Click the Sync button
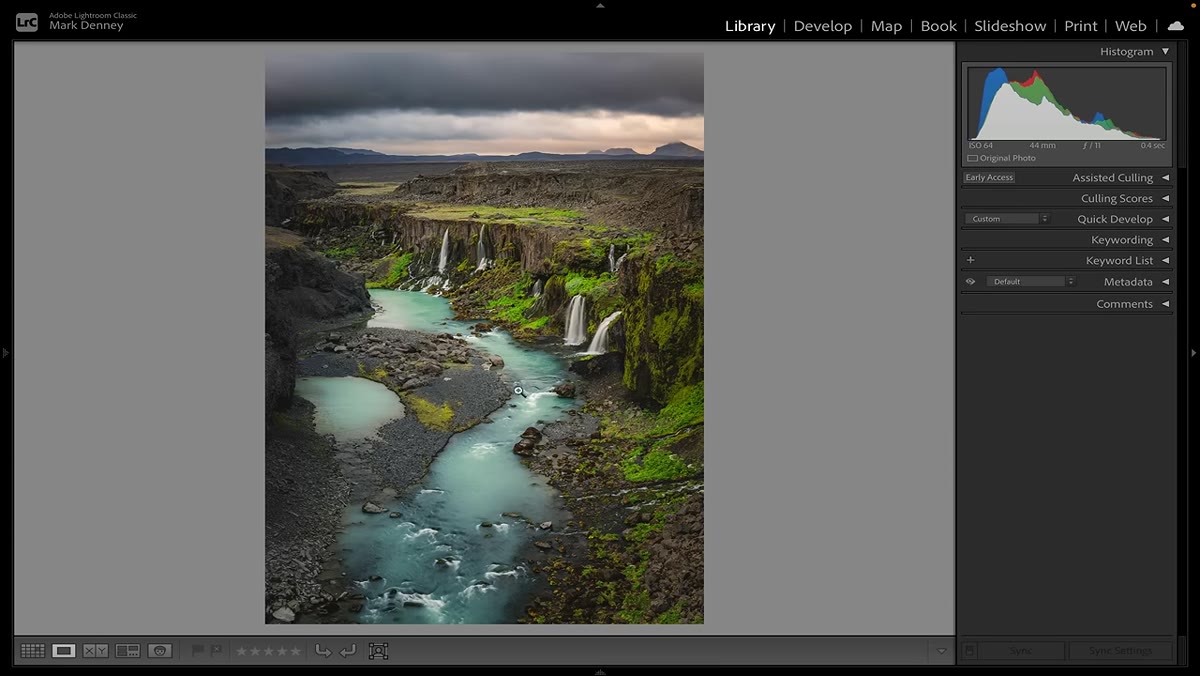The height and width of the screenshot is (676, 1200). 1020,651
